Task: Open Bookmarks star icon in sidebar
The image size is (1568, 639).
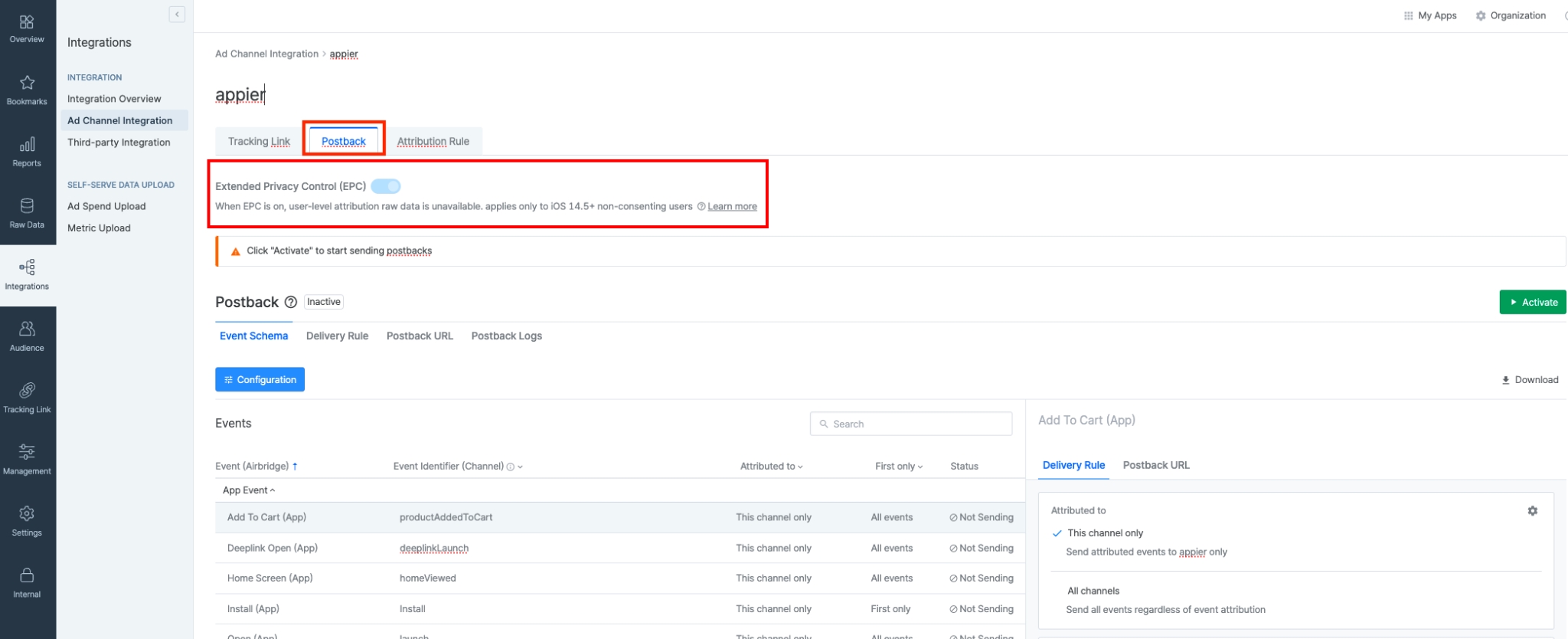Action: coord(27,83)
